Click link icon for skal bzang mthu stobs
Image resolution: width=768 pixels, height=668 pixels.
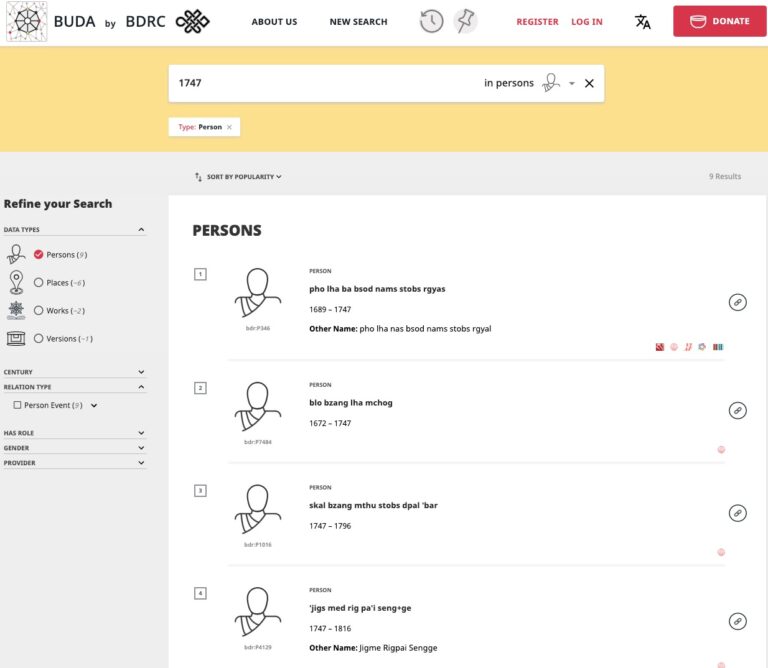tap(737, 513)
